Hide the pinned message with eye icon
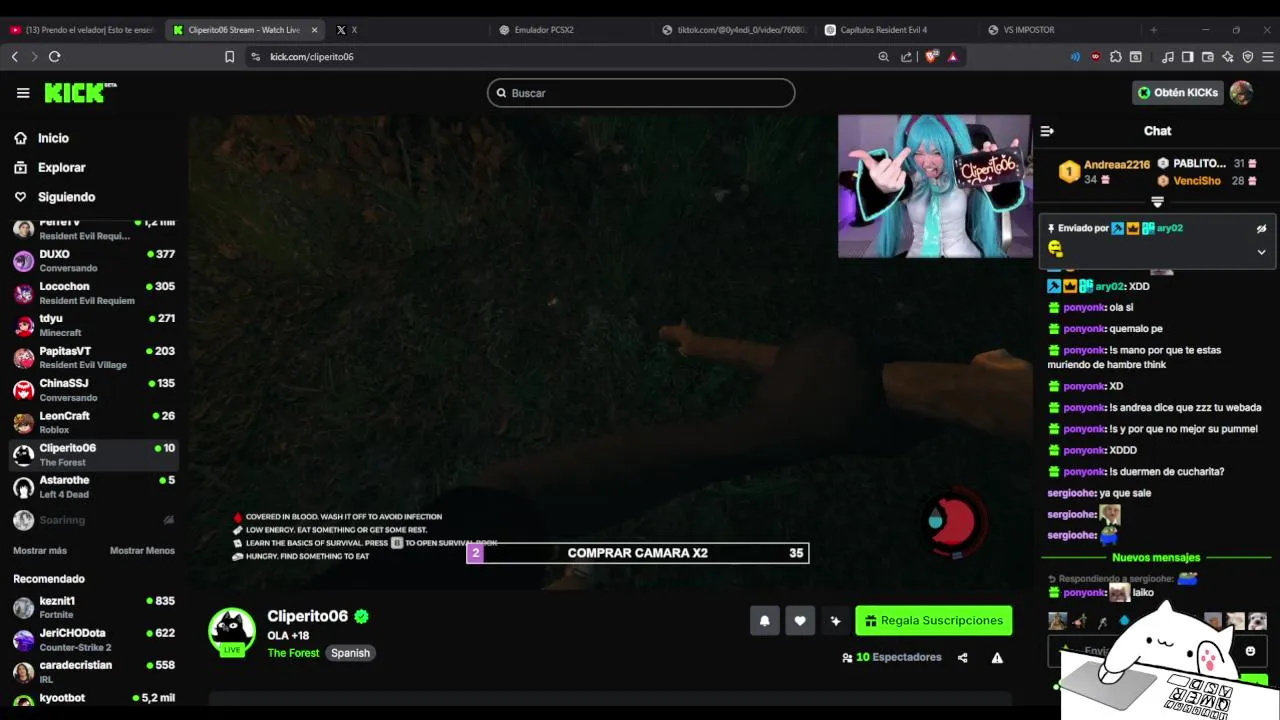The width and height of the screenshot is (1280, 720). click(1261, 228)
